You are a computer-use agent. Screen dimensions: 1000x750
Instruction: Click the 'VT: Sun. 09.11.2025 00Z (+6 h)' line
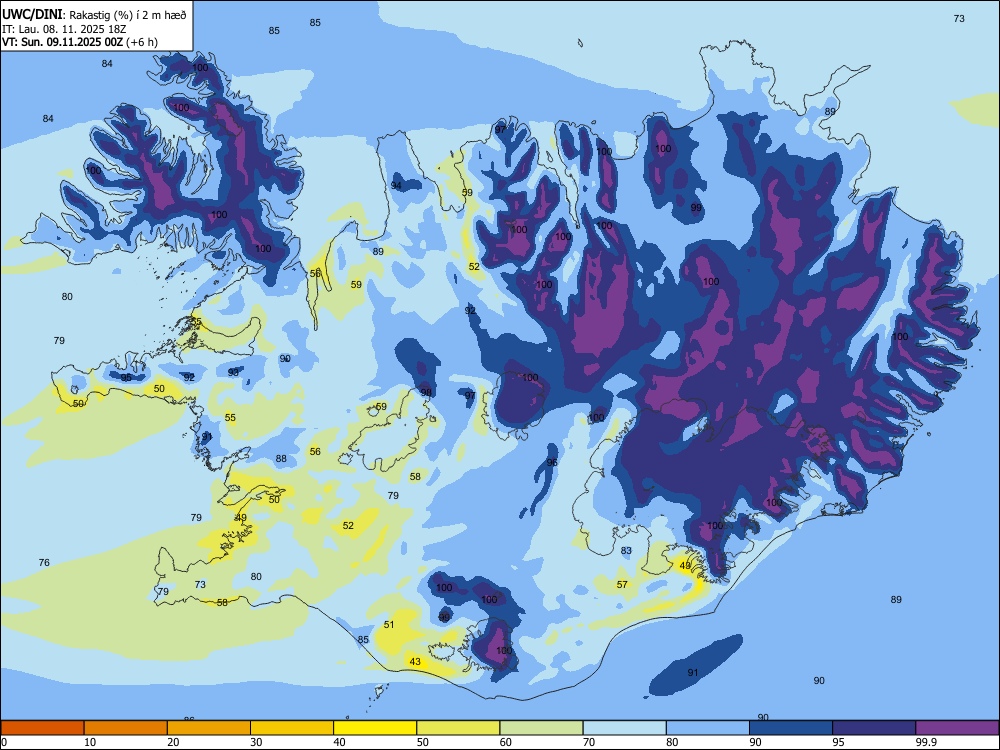80,42
